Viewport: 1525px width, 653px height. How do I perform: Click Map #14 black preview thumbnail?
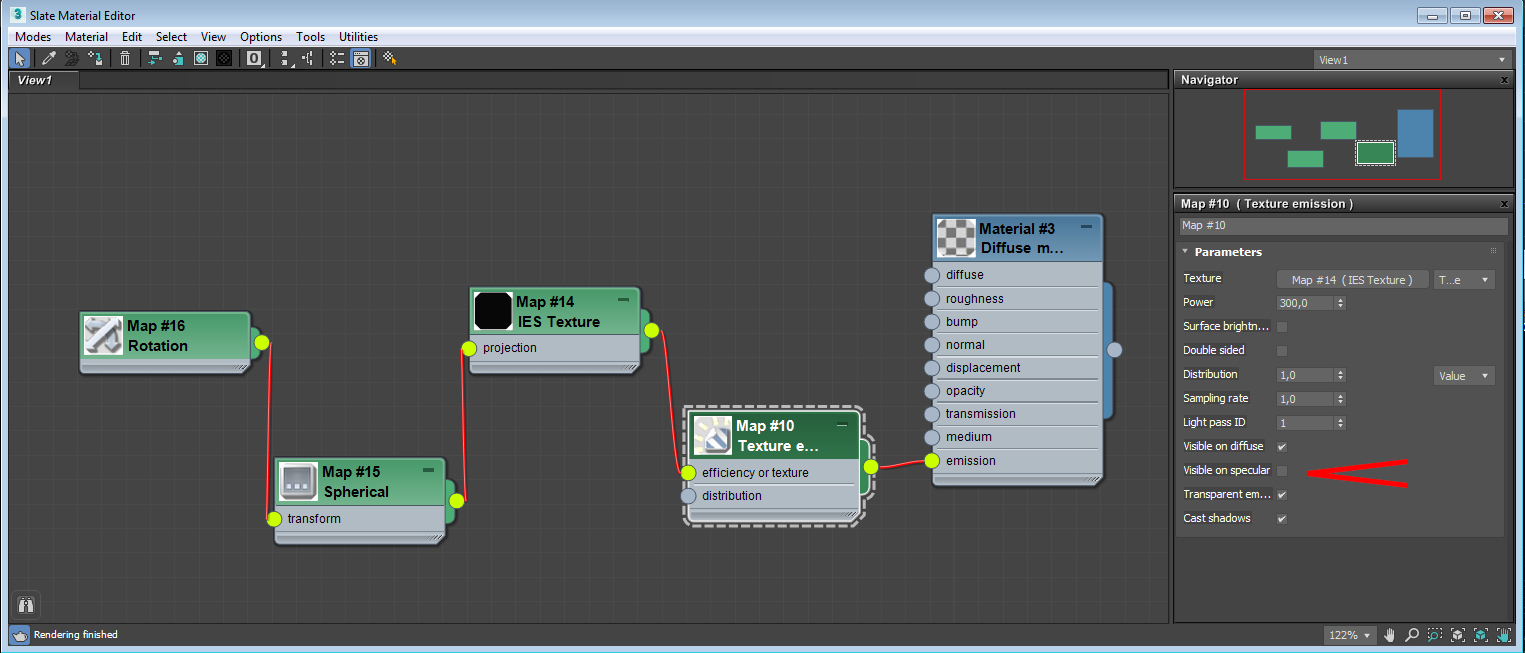pyautogui.click(x=493, y=311)
